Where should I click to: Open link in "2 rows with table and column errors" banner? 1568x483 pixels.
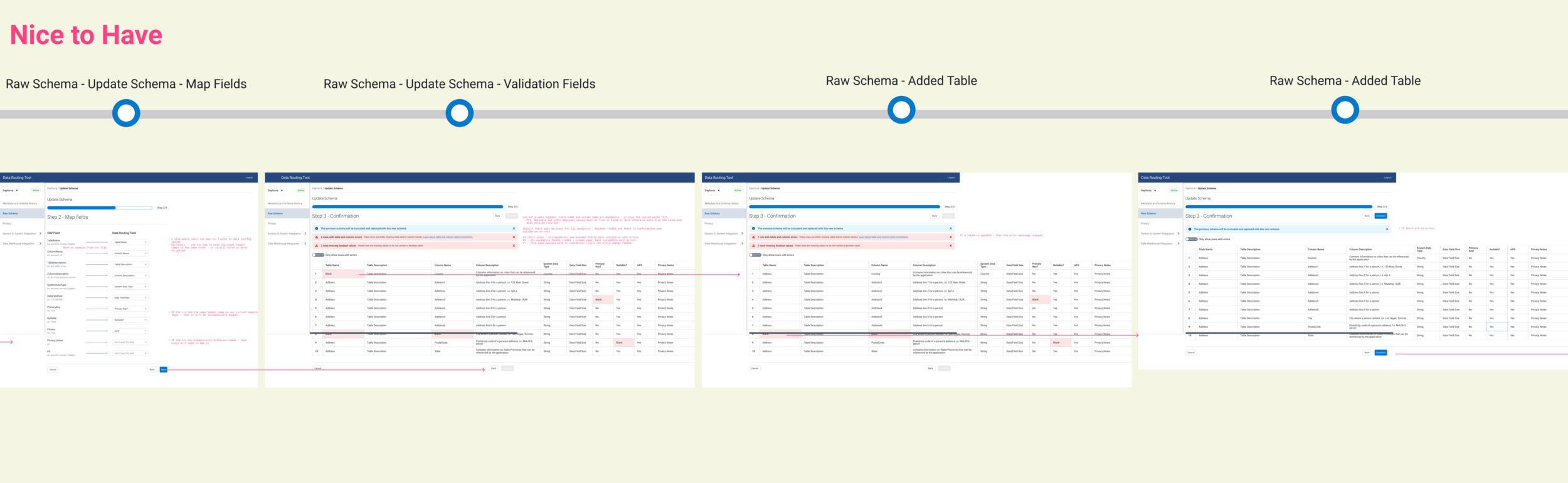point(448,237)
